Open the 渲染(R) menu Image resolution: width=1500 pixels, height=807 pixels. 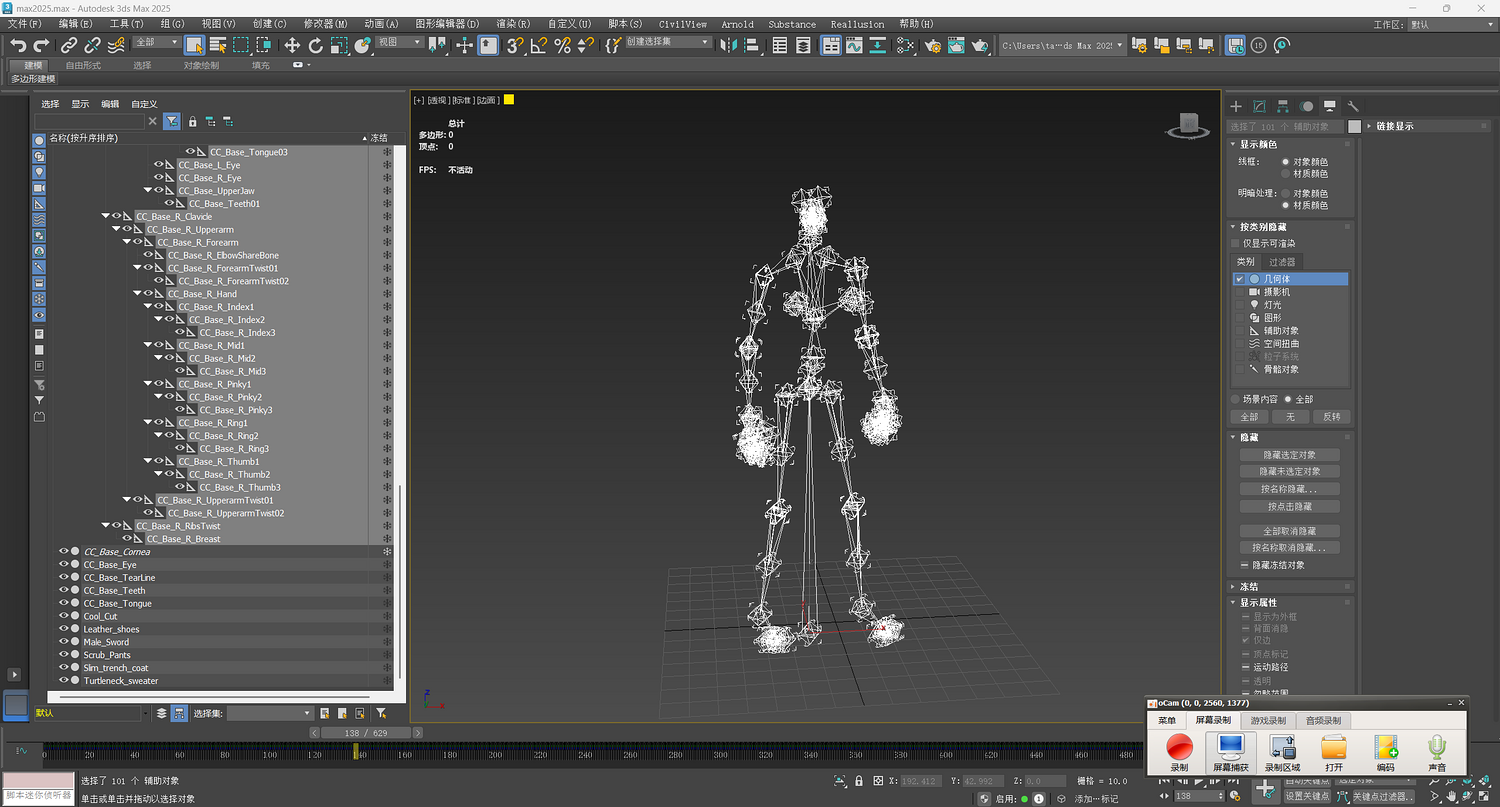[513, 24]
